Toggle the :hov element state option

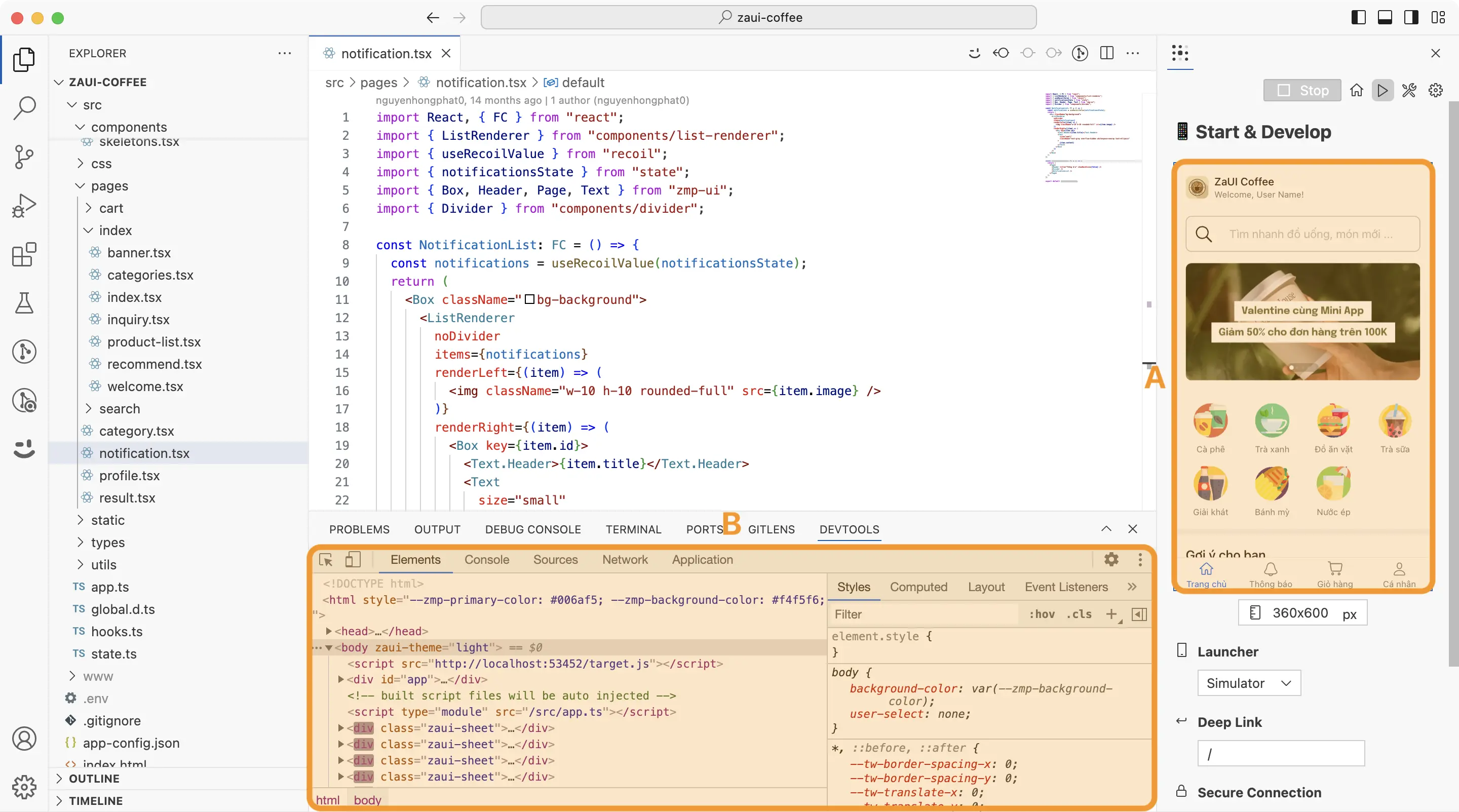click(x=1042, y=614)
